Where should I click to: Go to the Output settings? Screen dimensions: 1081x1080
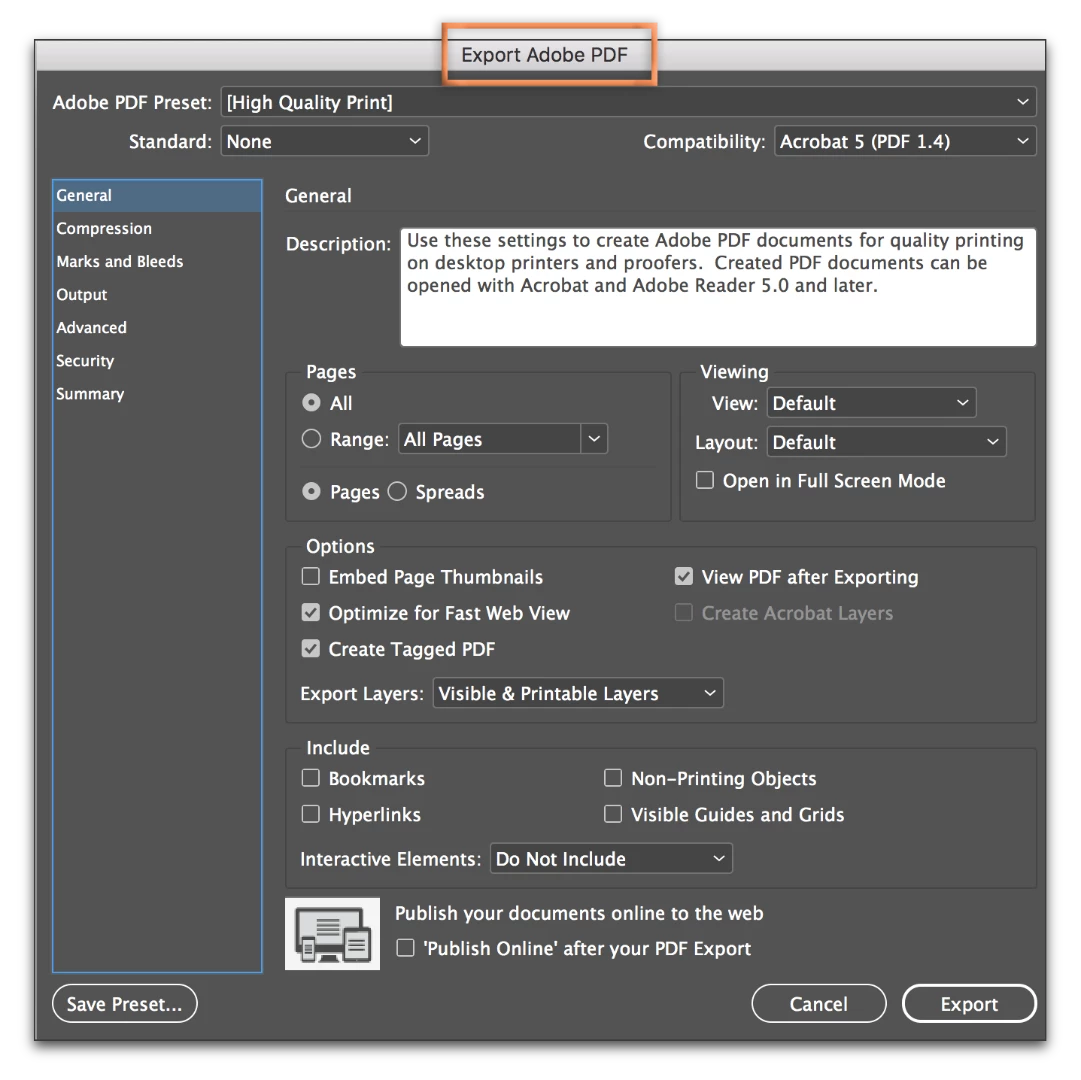point(157,294)
